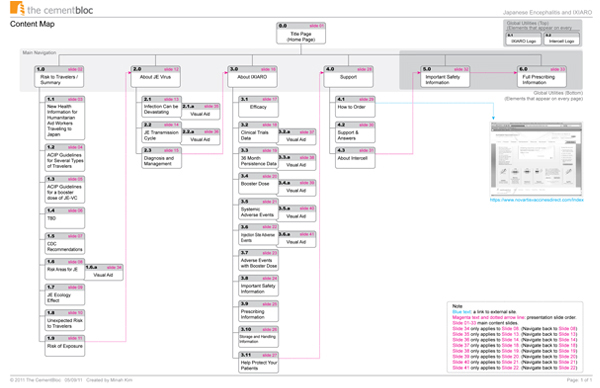Click the IXIARO Logo box in Global Utilities
This screenshot has height=388, width=600.
click(x=523, y=39)
